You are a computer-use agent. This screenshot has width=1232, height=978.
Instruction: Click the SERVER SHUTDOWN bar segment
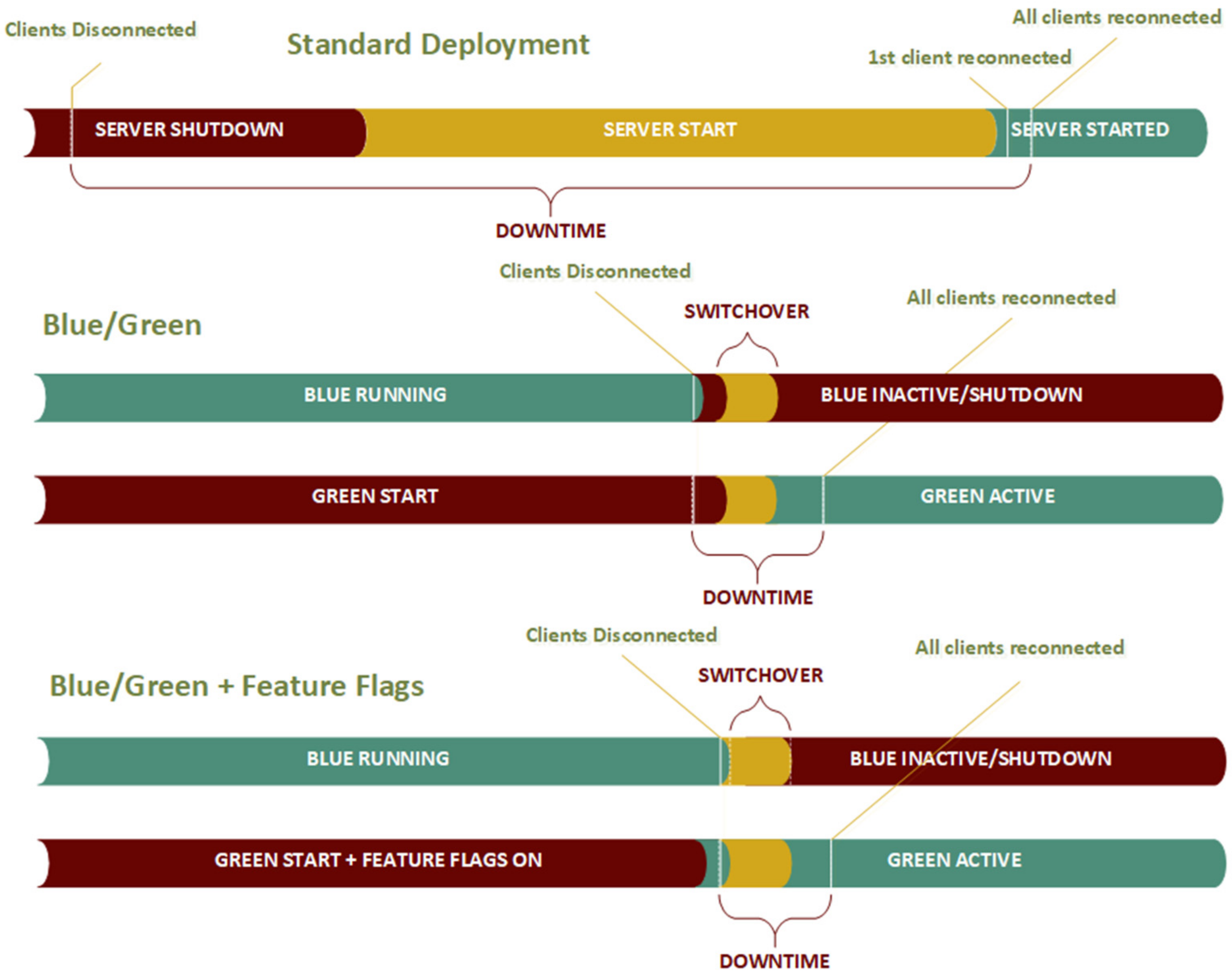tap(189, 130)
